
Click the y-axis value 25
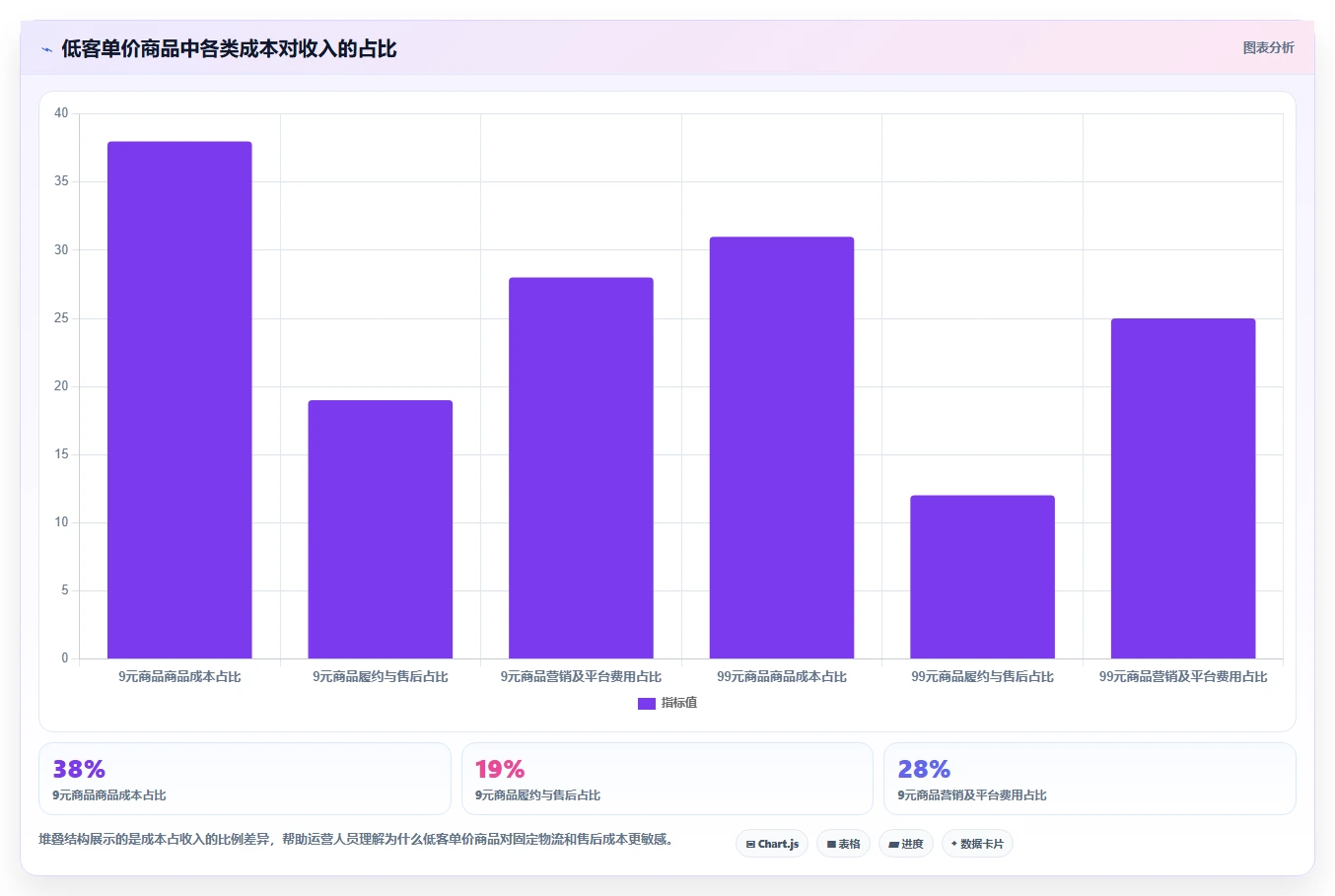coord(61,318)
